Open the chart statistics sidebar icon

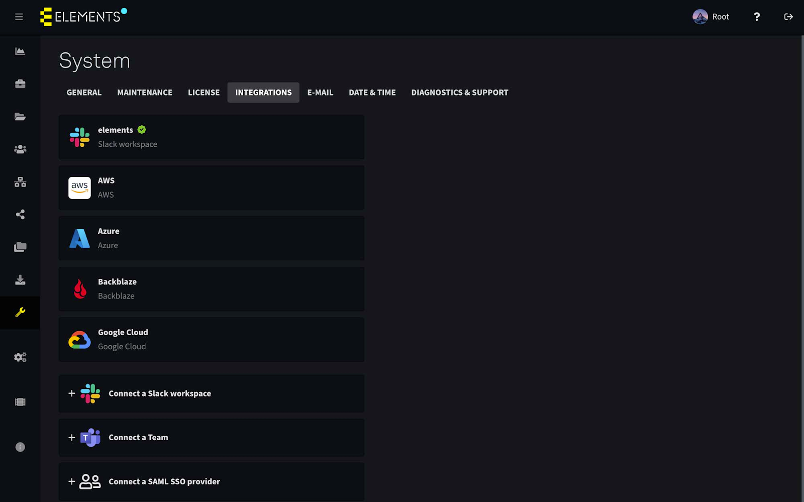tap(20, 51)
